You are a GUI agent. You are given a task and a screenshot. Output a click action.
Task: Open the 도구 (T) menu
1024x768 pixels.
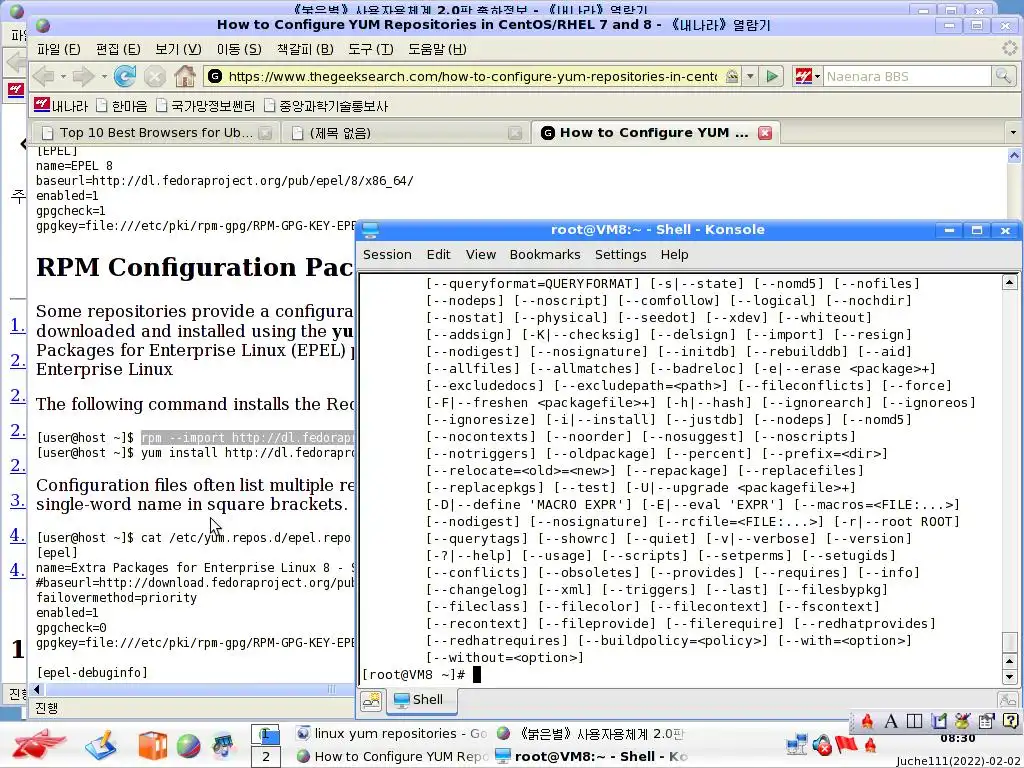point(370,49)
